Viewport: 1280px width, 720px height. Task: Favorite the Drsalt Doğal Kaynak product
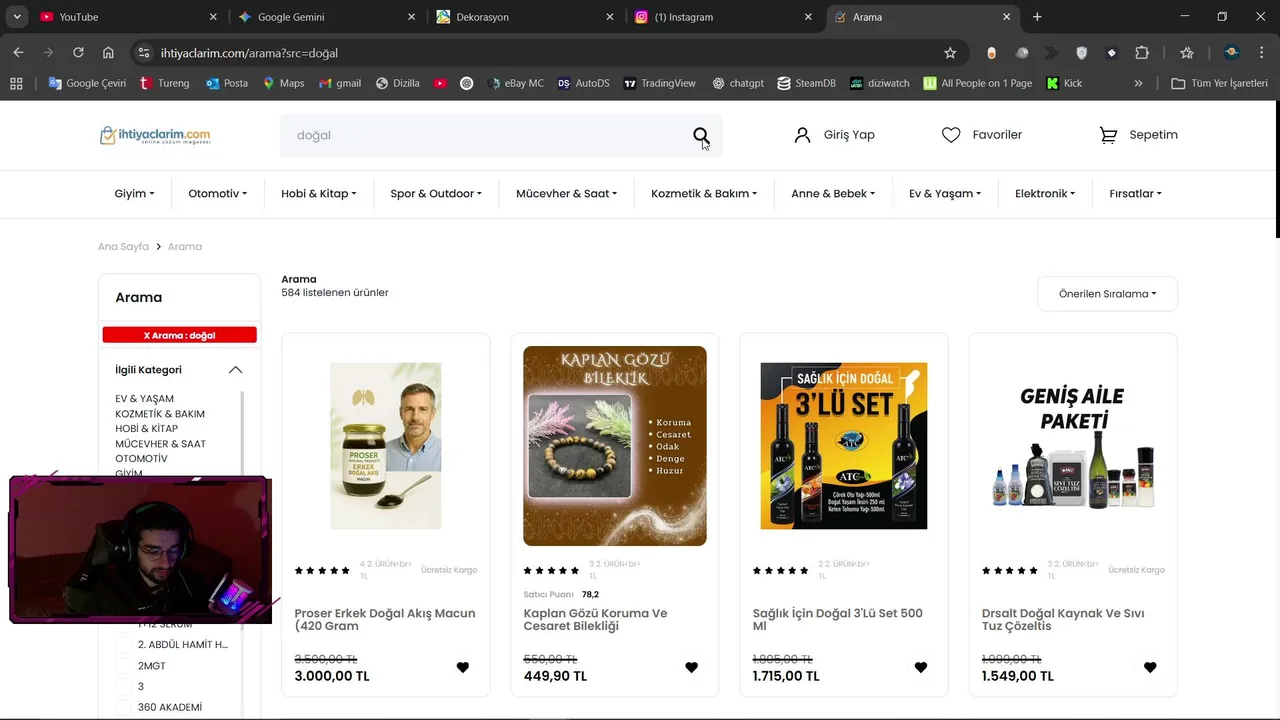1150,667
